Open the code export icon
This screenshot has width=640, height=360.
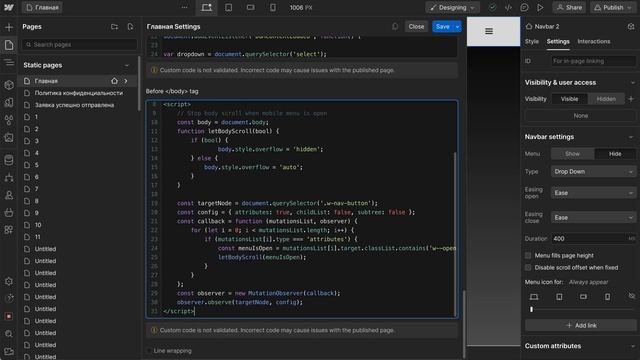click(x=508, y=7)
